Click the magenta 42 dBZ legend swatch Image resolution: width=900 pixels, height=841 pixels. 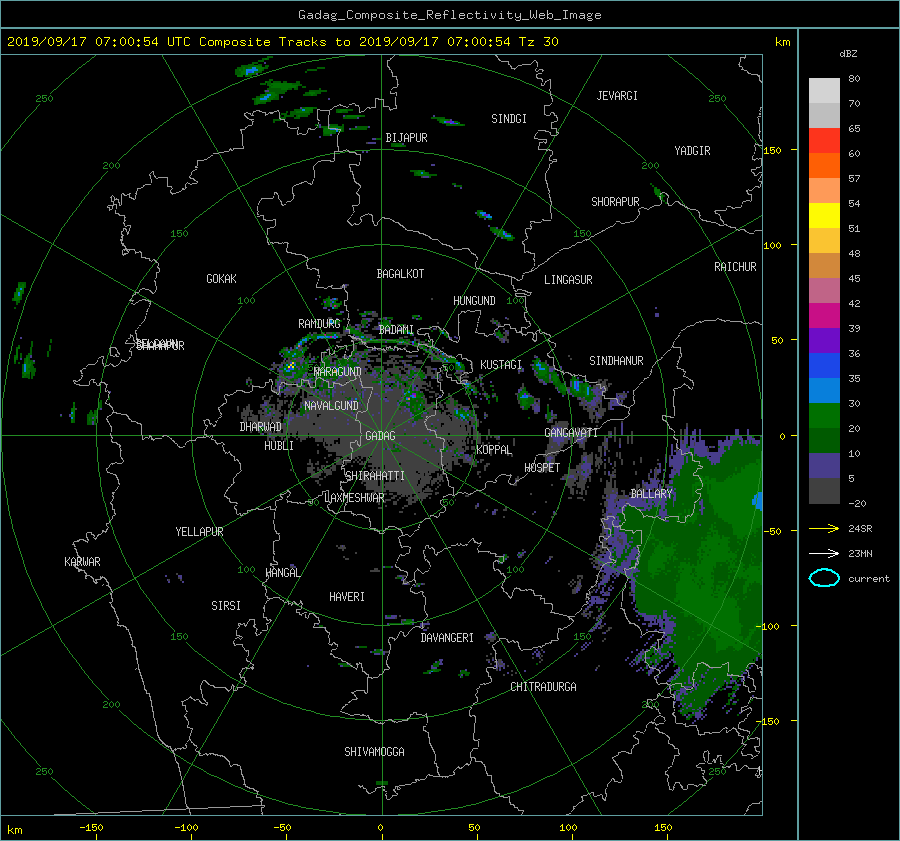(824, 315)
